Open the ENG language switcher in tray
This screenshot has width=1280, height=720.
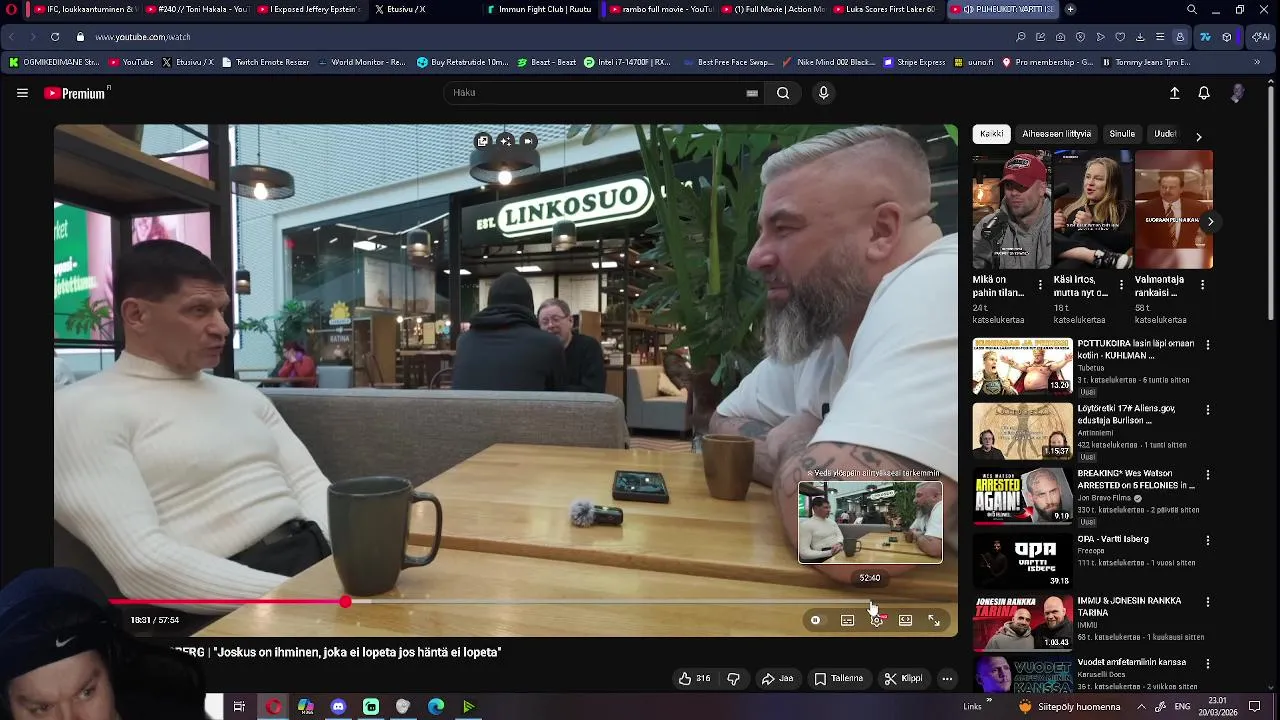(x=1182, y=707)
